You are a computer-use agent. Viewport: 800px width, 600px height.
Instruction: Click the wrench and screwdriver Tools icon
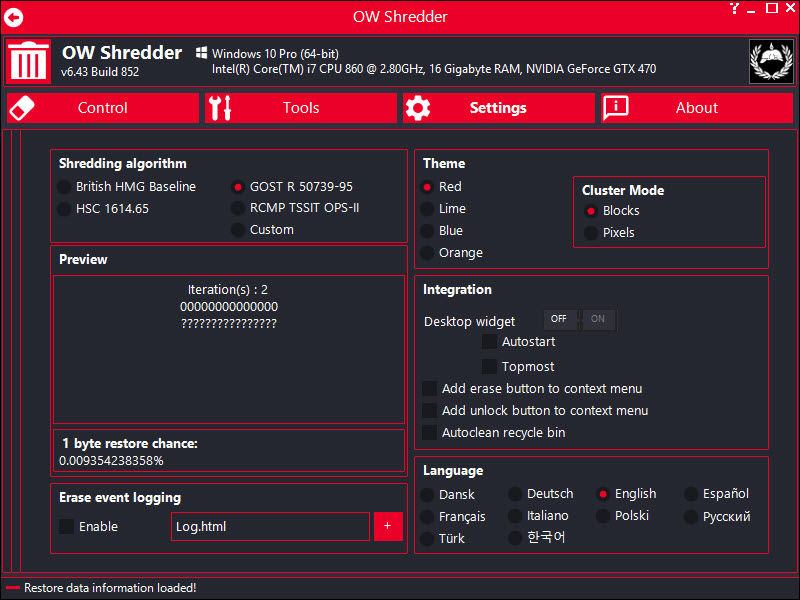pyautogui.click(x=220, y=108)
